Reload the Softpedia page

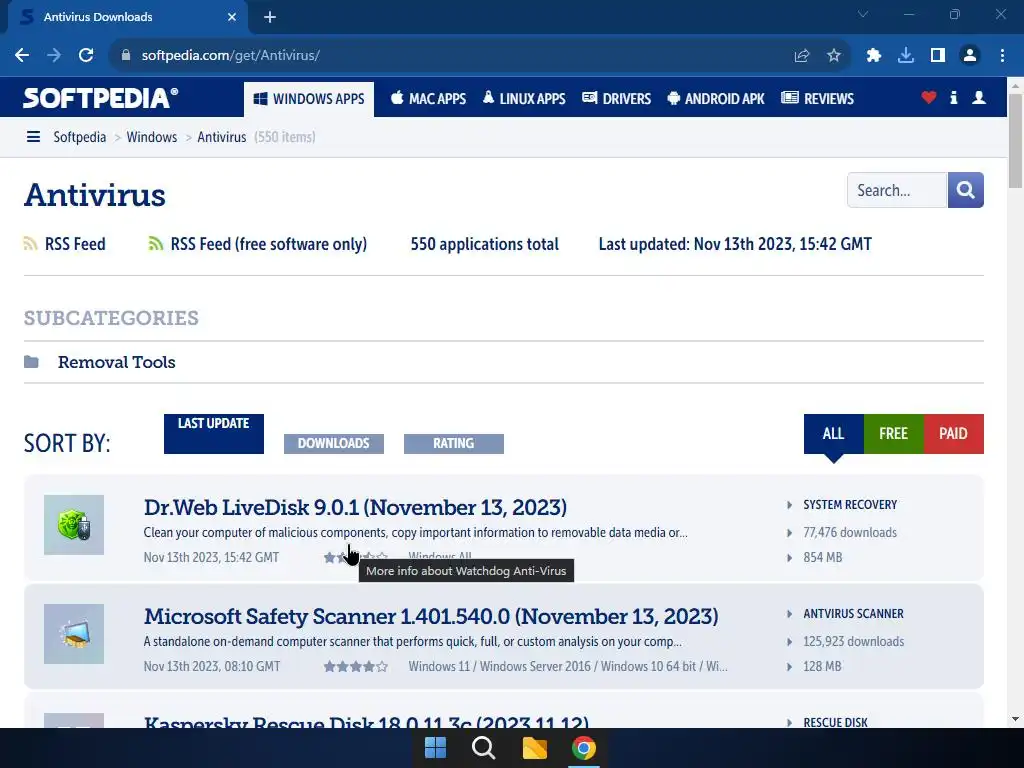point(86,56)
